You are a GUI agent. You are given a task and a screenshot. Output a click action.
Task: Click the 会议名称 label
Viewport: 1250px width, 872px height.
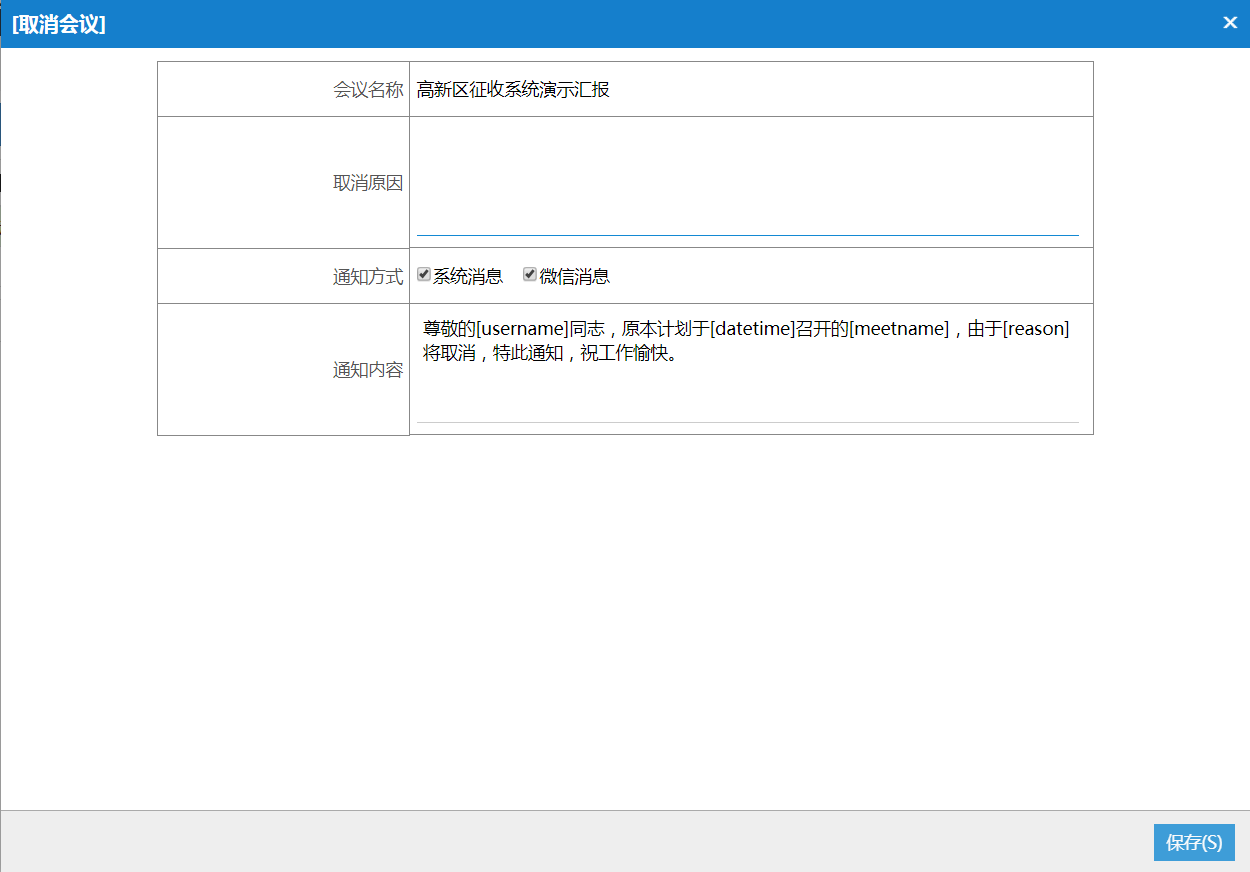click(x=368, y=89)
